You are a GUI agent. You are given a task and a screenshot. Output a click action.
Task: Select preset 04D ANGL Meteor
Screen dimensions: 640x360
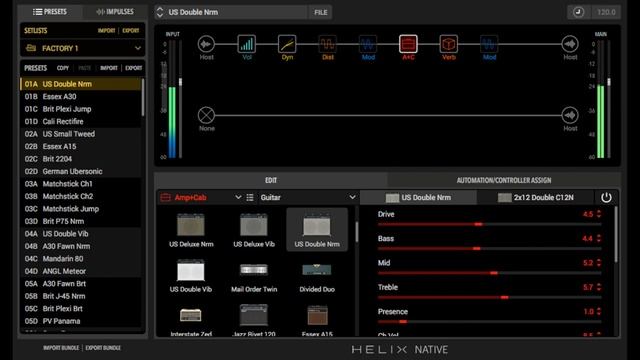pyautogui.click(x=81, y=271)
